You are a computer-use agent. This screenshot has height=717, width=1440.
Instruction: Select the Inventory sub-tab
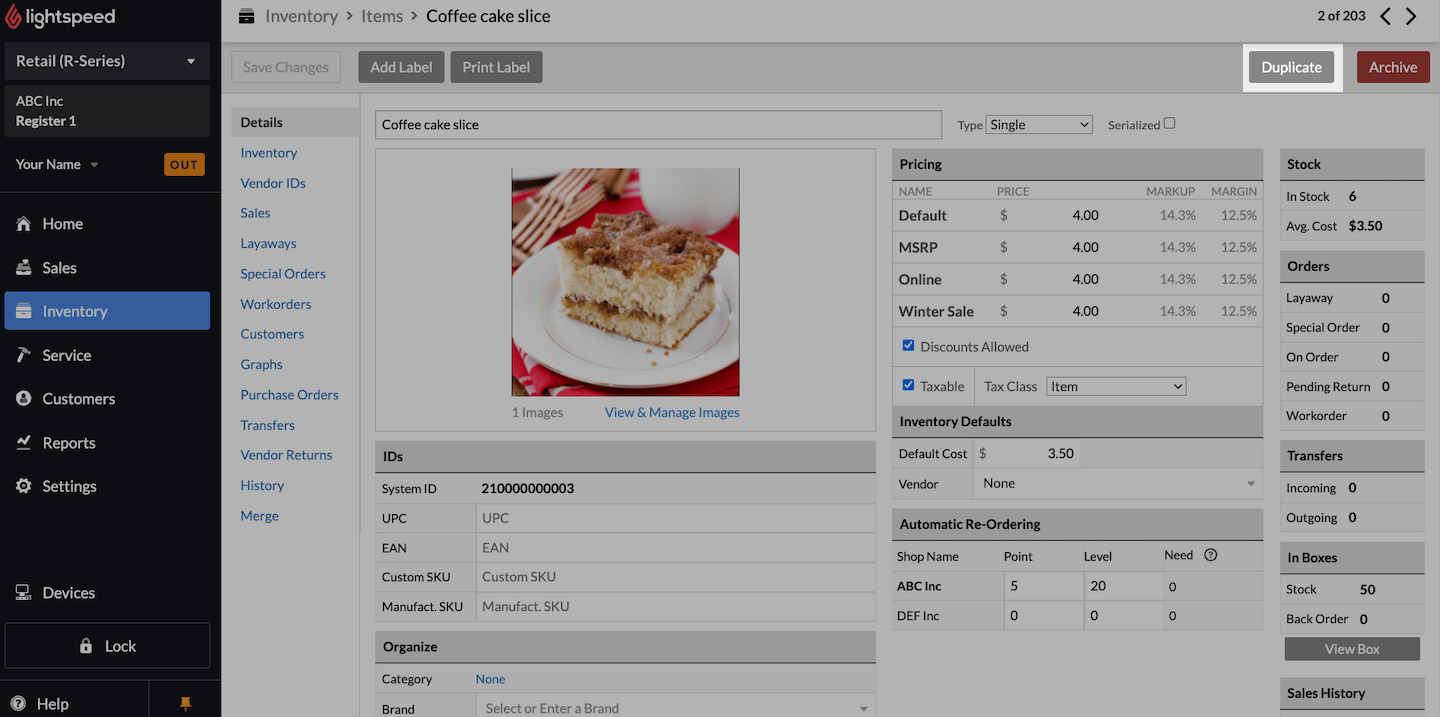tap(269, 153)
